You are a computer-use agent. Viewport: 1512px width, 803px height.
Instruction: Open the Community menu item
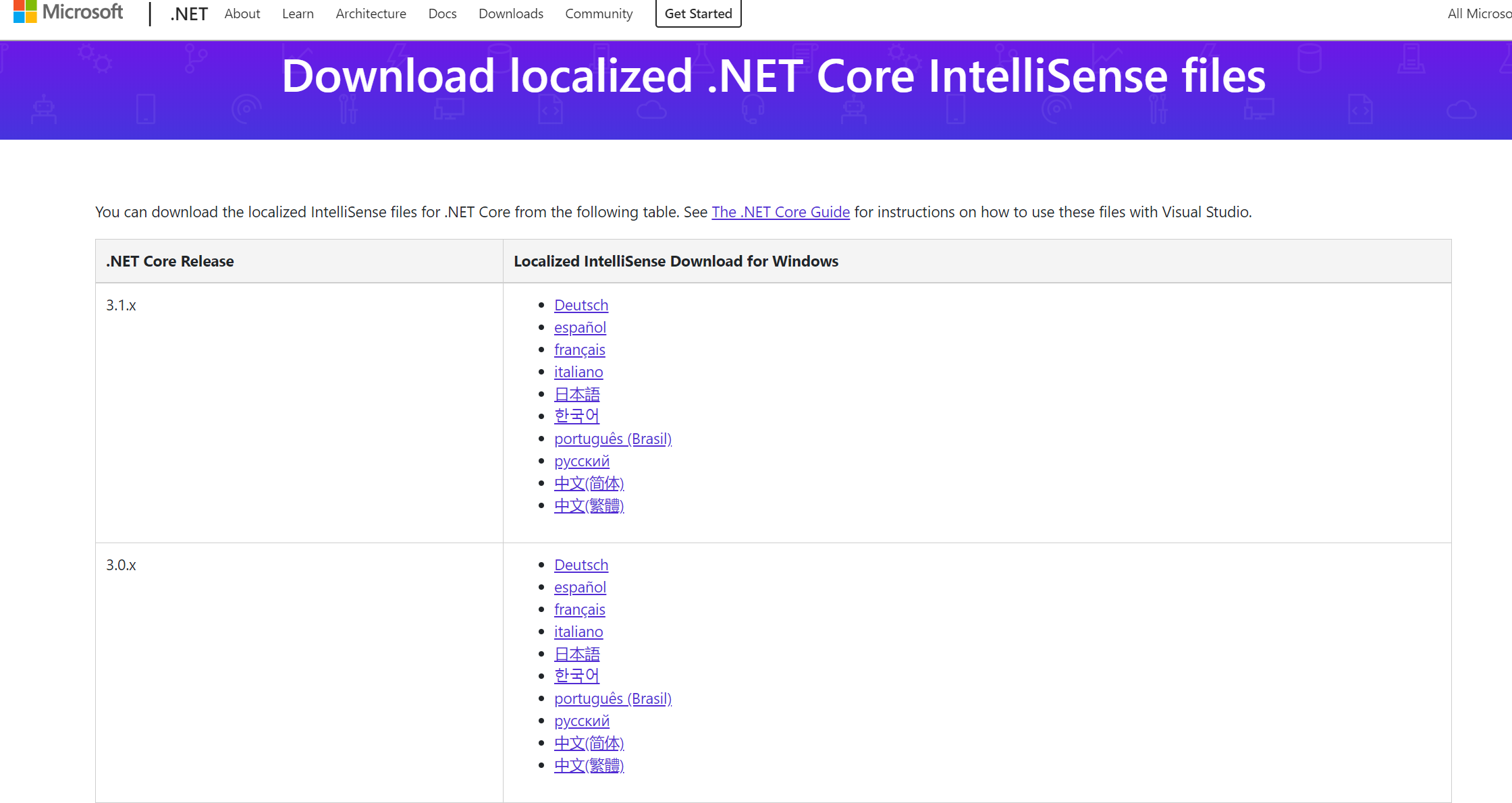pyautogui.click(x=599, y=13)
